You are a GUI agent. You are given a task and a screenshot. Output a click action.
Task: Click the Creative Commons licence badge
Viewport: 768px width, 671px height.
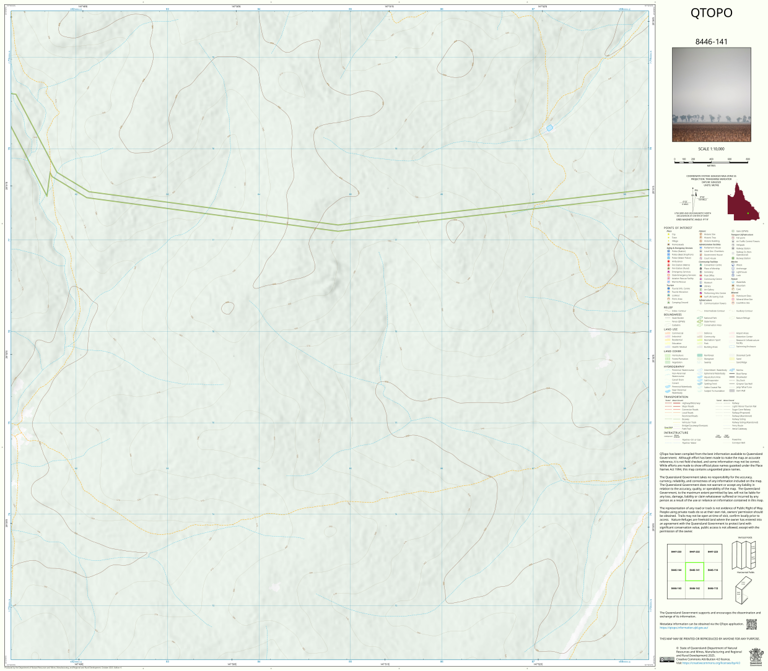pos(667,660)
